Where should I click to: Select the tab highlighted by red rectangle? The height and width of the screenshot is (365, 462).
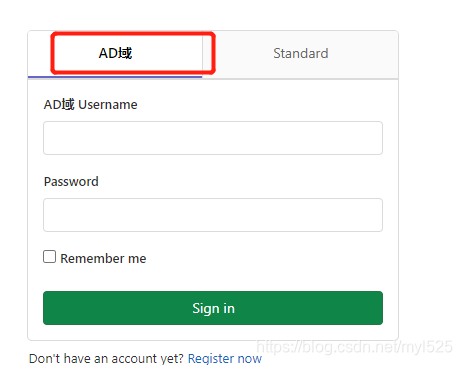click(115, 53)
